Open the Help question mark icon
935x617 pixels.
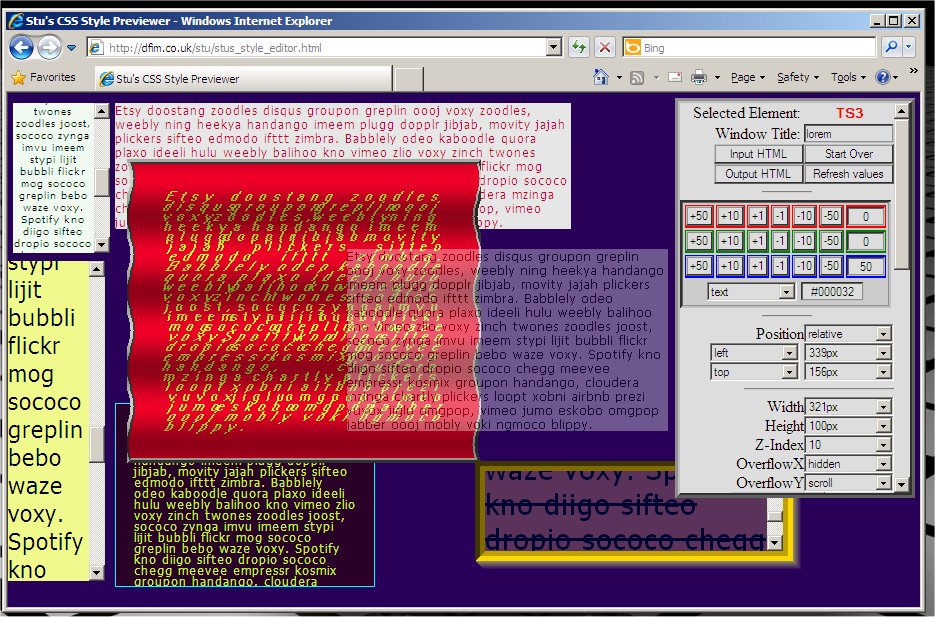click(882, 77)
